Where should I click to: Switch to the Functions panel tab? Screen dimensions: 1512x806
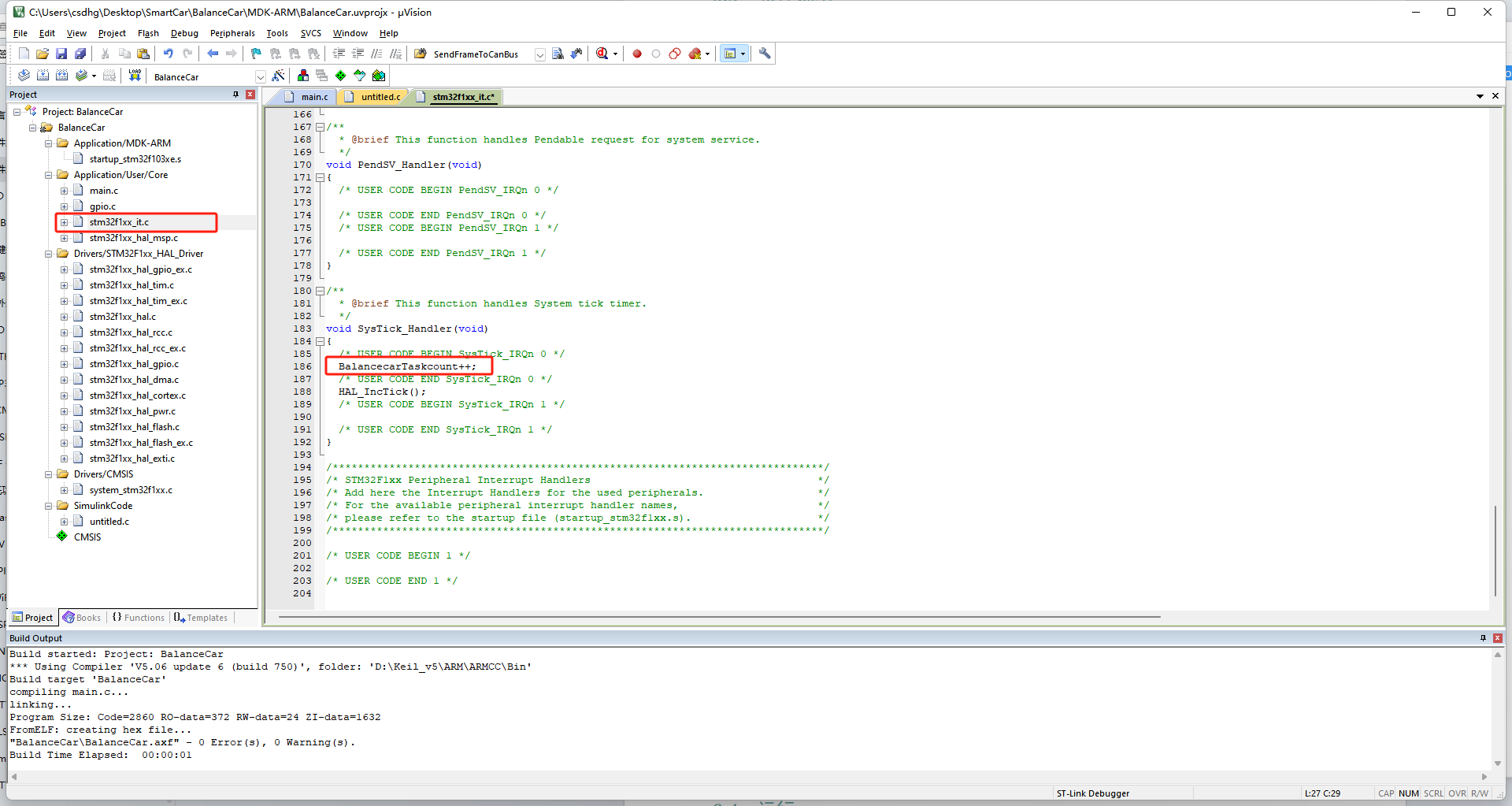pos(139,618)
